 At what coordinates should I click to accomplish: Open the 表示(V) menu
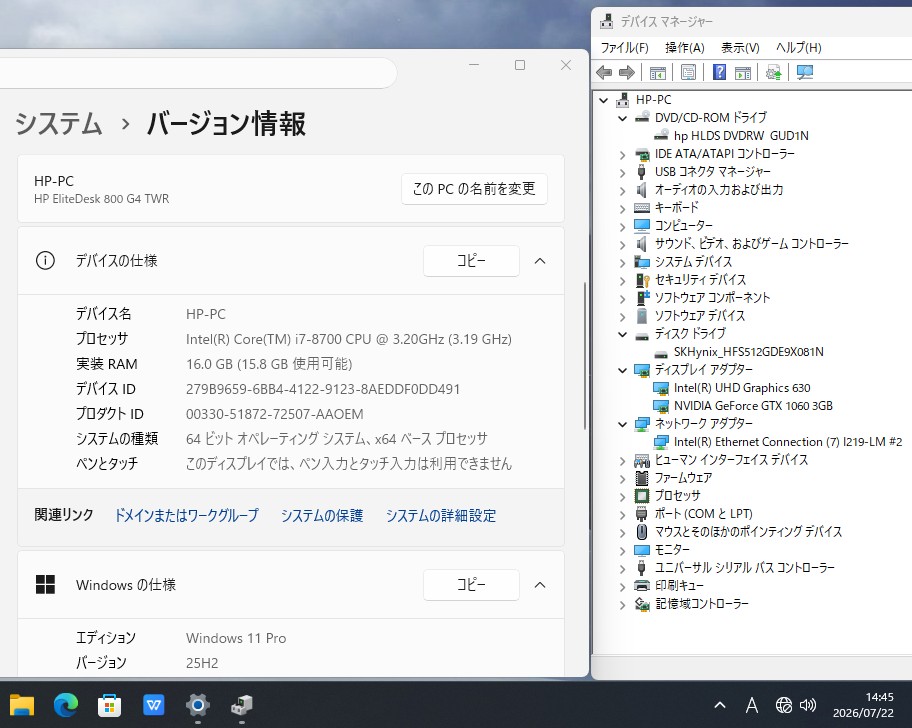[740, 48]
